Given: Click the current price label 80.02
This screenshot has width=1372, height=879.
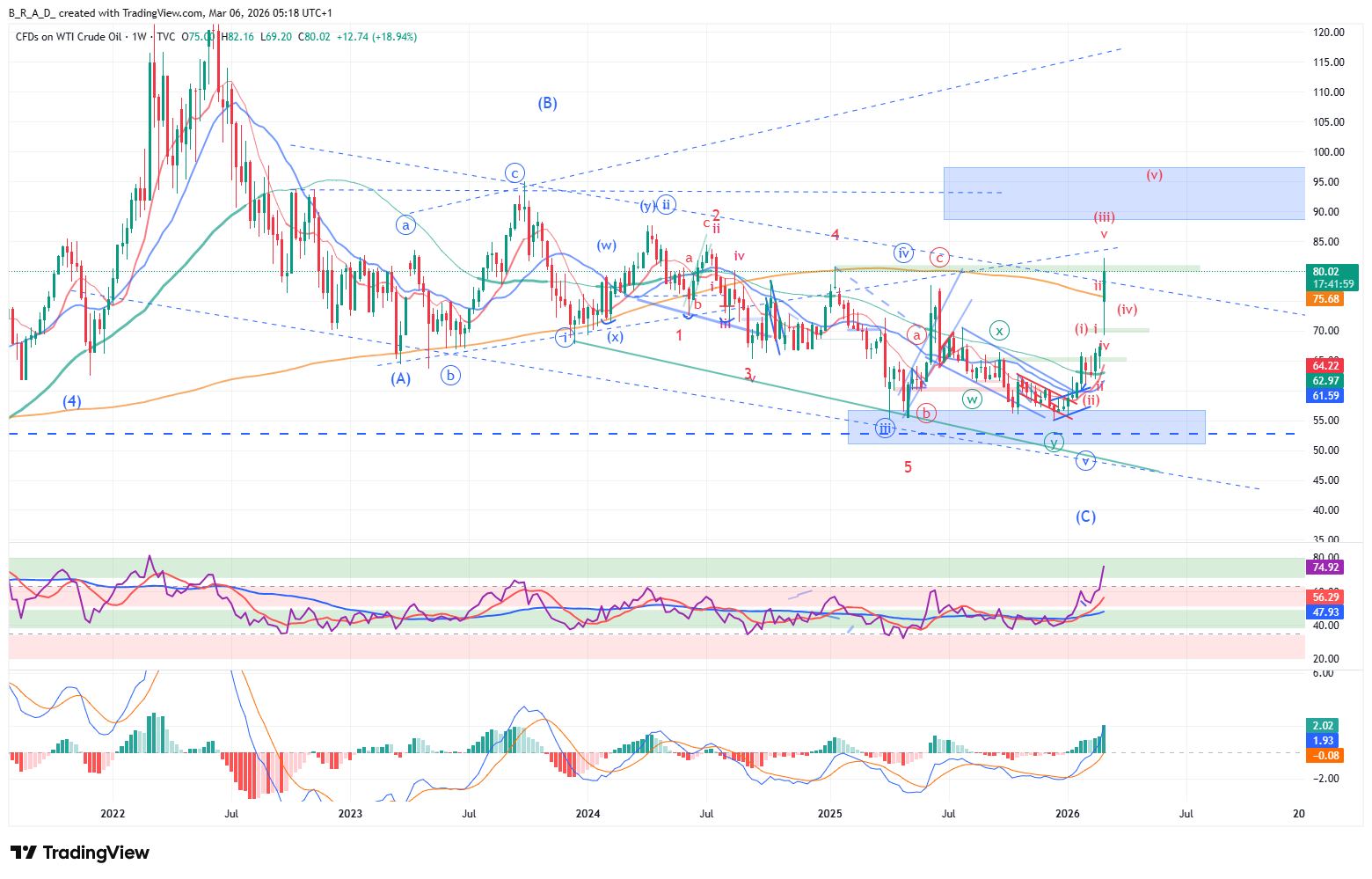Looking at the screenshot, I should 1325,272.
